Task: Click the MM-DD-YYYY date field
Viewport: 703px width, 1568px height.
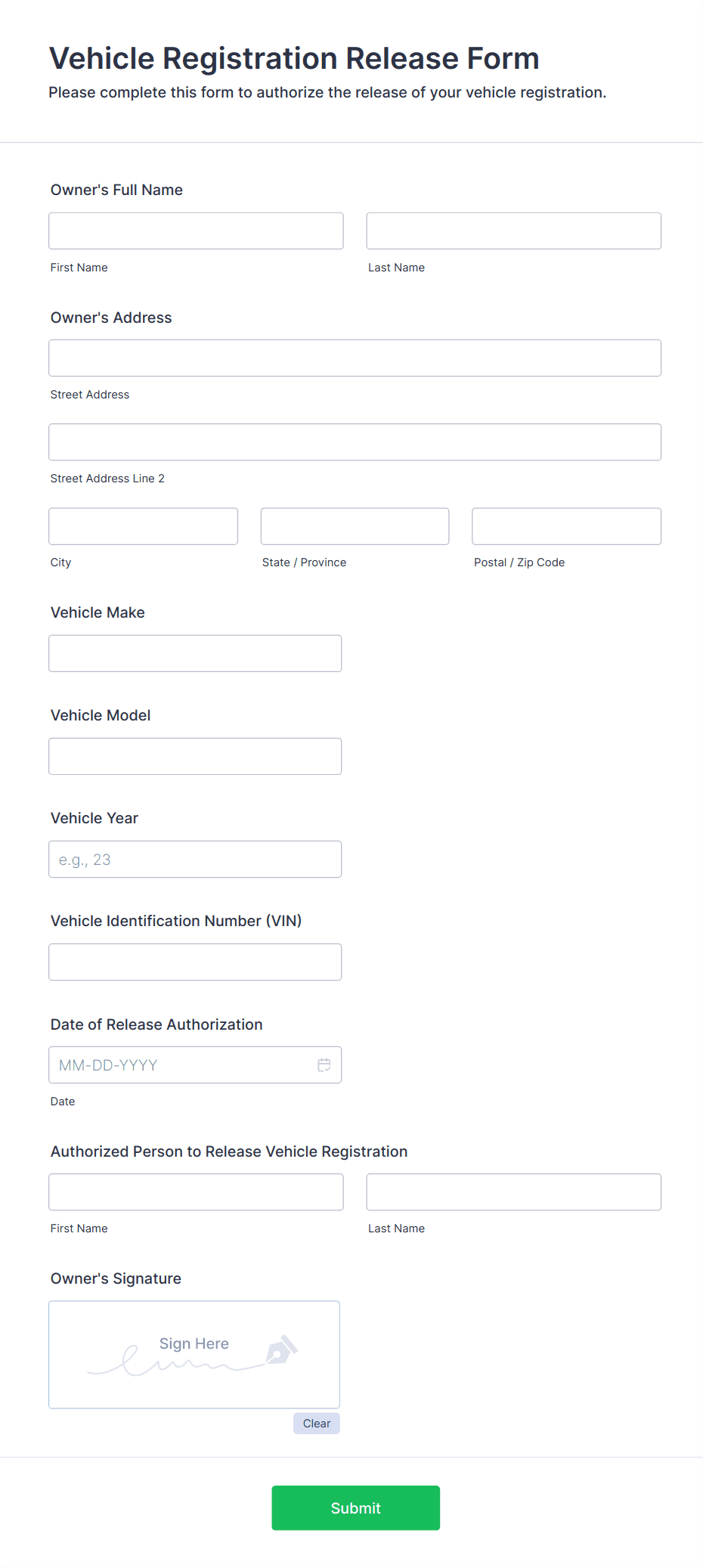Action: tap(181, 1064)
